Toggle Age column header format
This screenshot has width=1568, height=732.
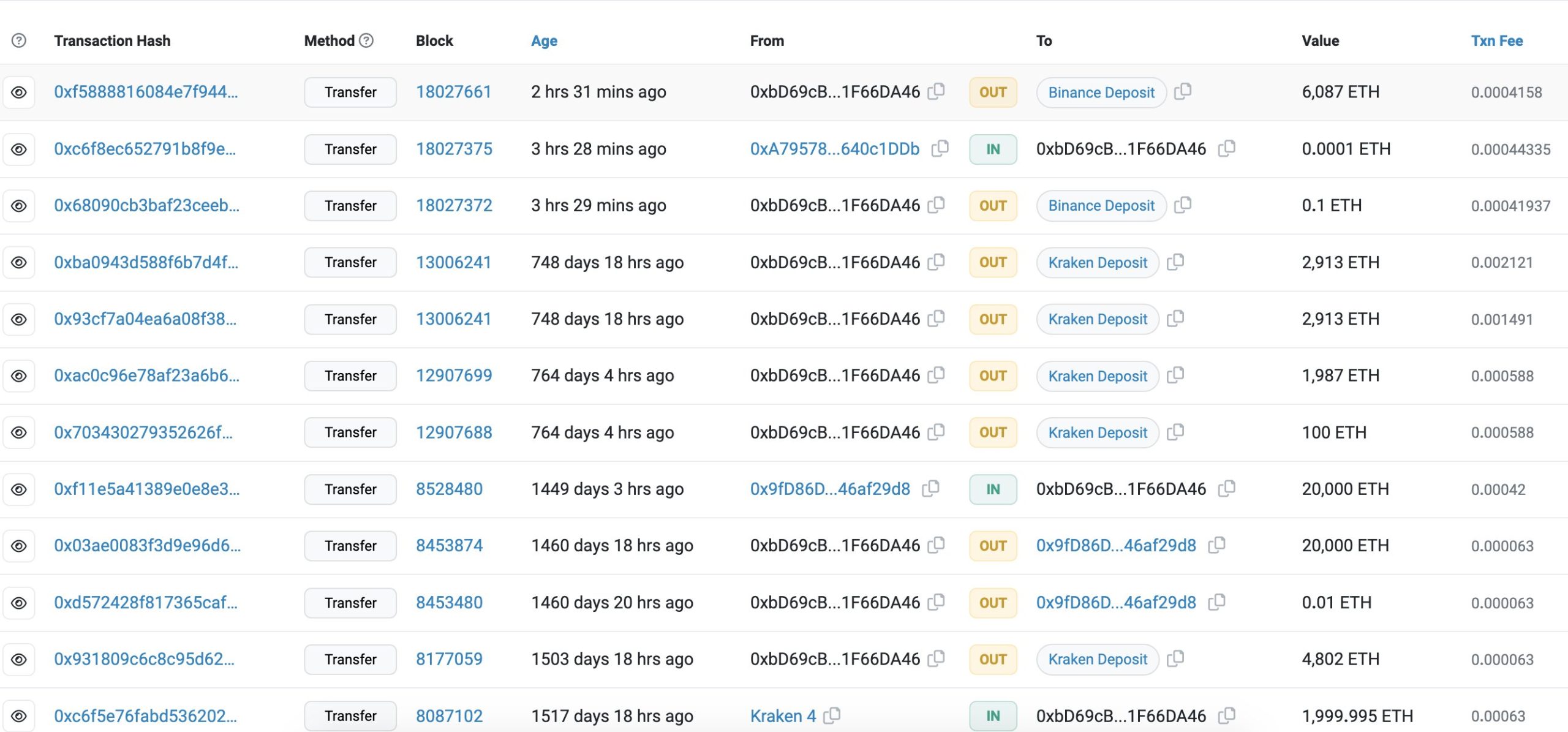point(544,40)
